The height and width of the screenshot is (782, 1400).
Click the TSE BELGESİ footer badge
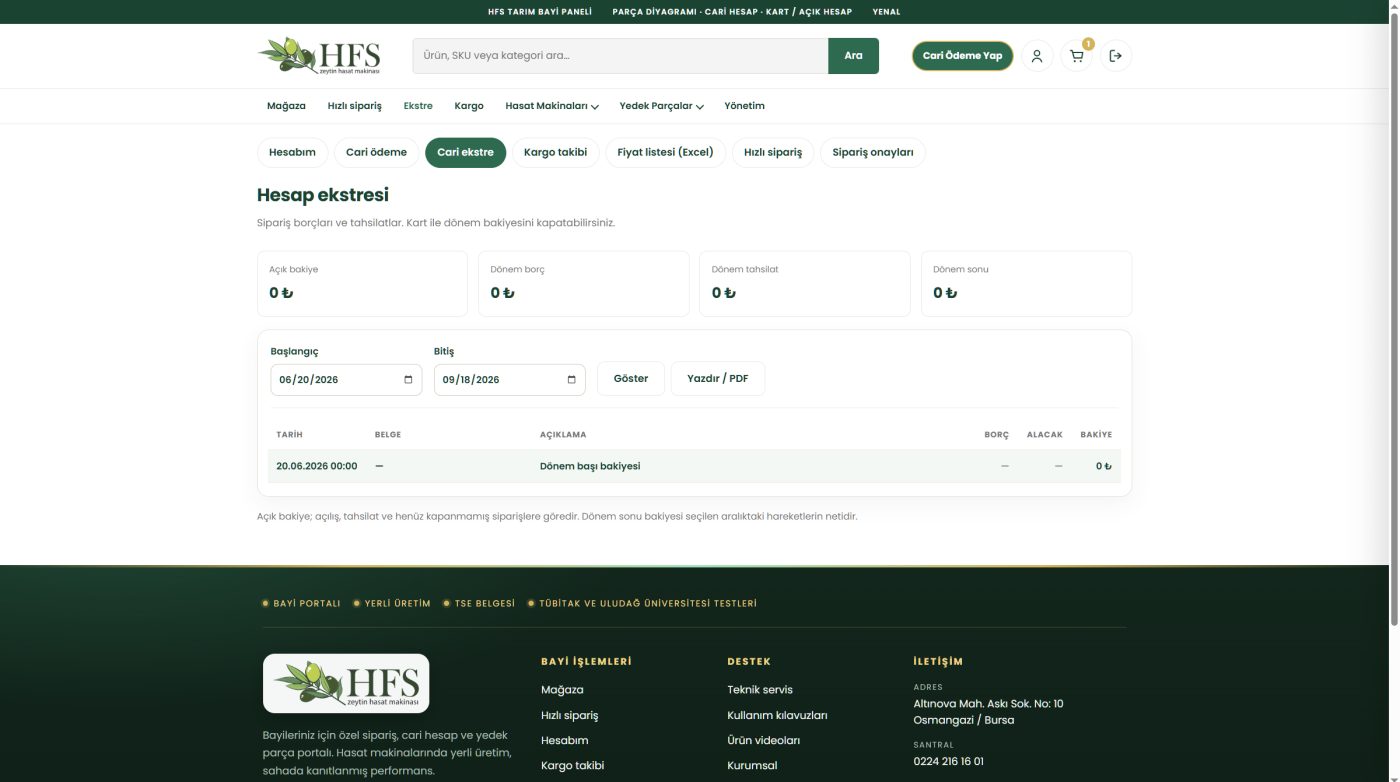(479, 604)
